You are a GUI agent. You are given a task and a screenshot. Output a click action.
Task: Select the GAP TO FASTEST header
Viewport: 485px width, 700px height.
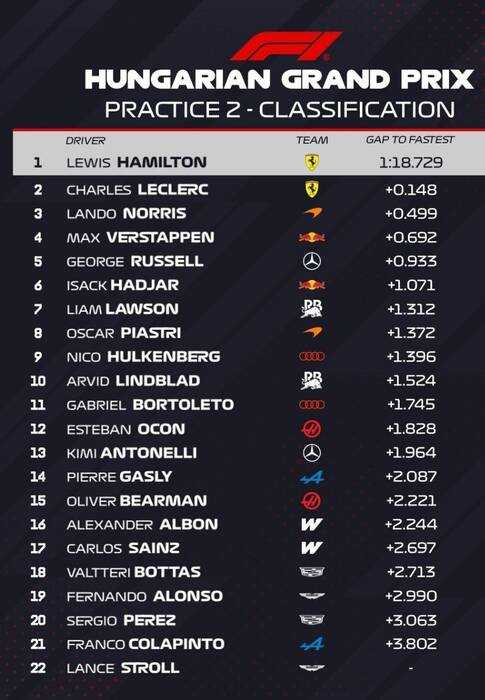click(x=410, y=140)
